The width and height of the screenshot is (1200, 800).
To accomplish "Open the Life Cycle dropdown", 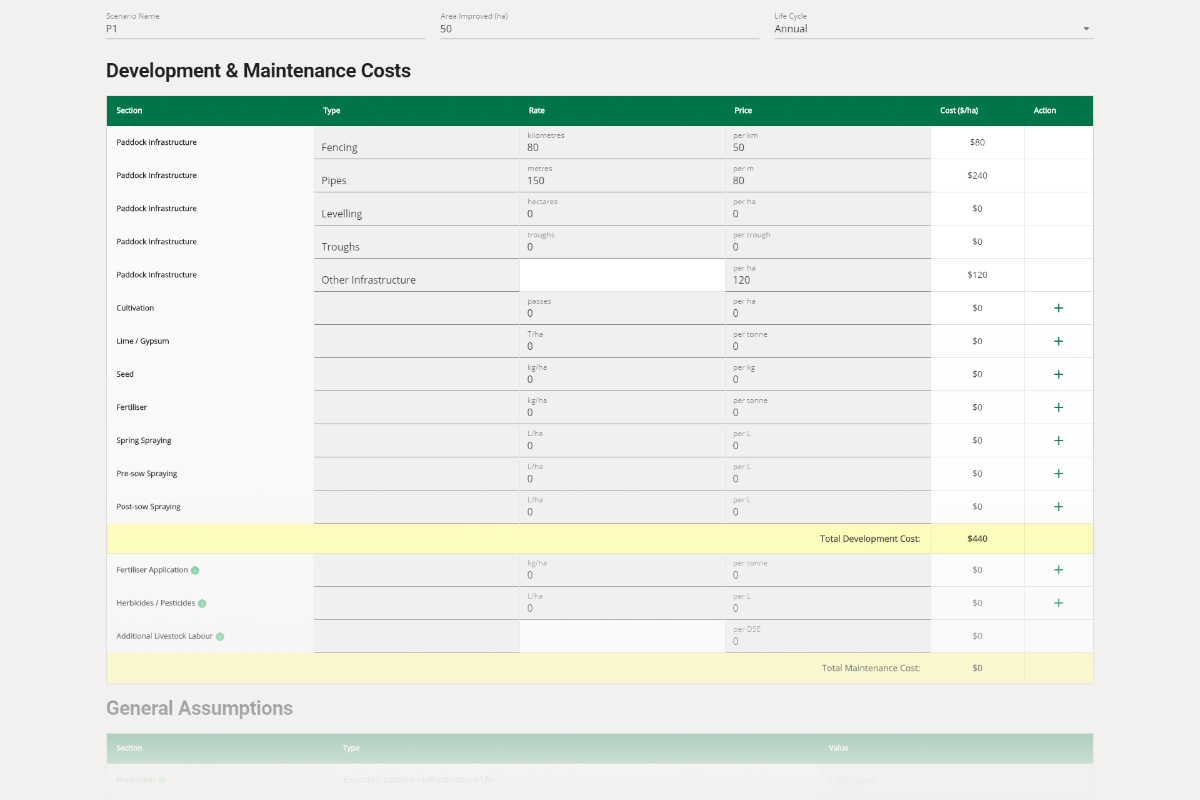I will tap(1085, 29).
